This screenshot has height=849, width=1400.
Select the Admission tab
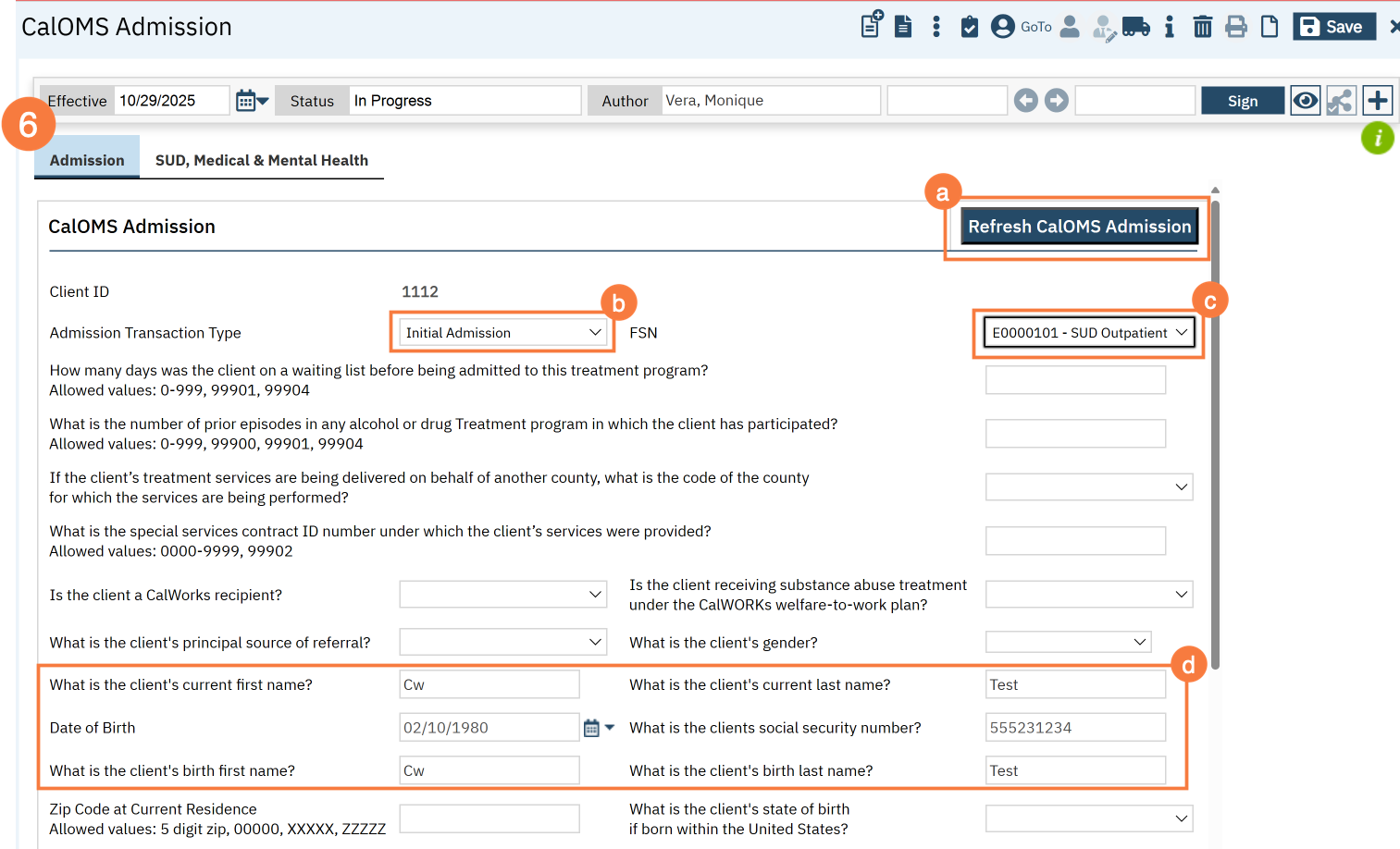87,160
